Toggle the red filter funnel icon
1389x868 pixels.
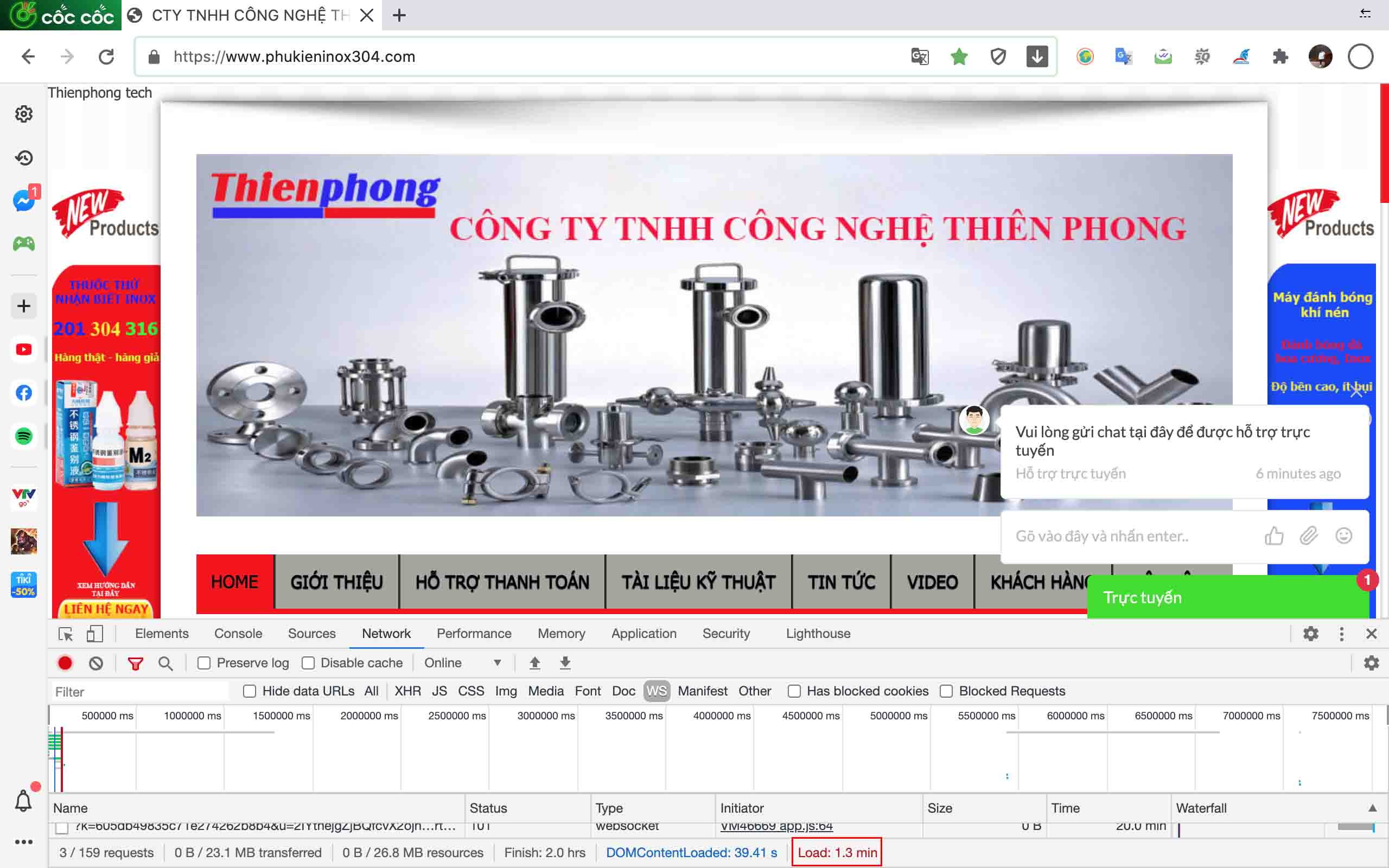[x=136, y=663]
